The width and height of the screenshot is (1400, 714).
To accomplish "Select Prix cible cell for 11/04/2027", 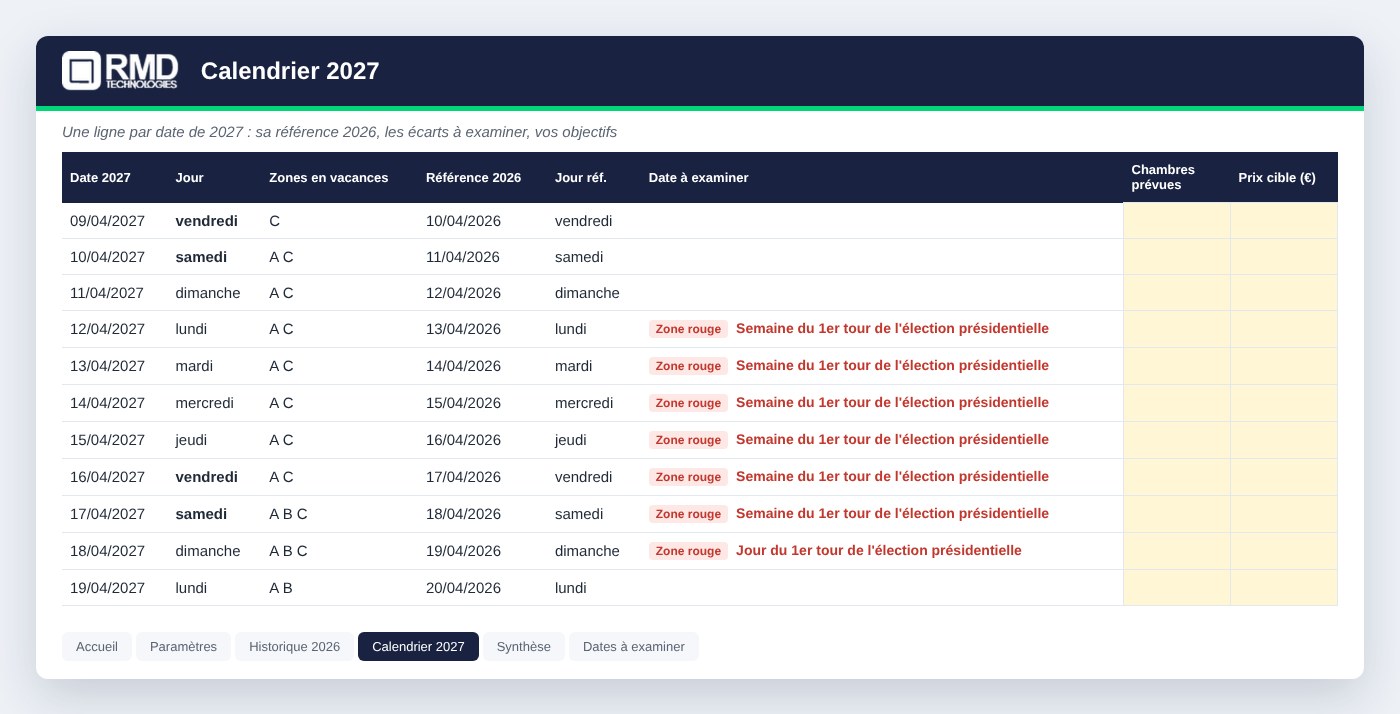I will (1284, 293).
